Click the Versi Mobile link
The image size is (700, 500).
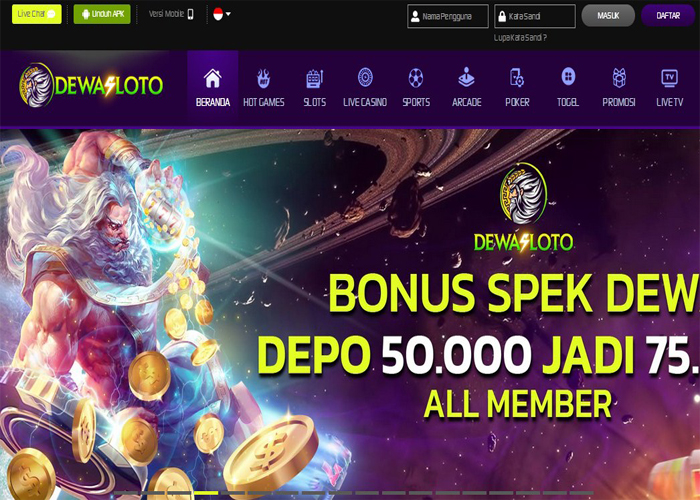coord(171,14)
